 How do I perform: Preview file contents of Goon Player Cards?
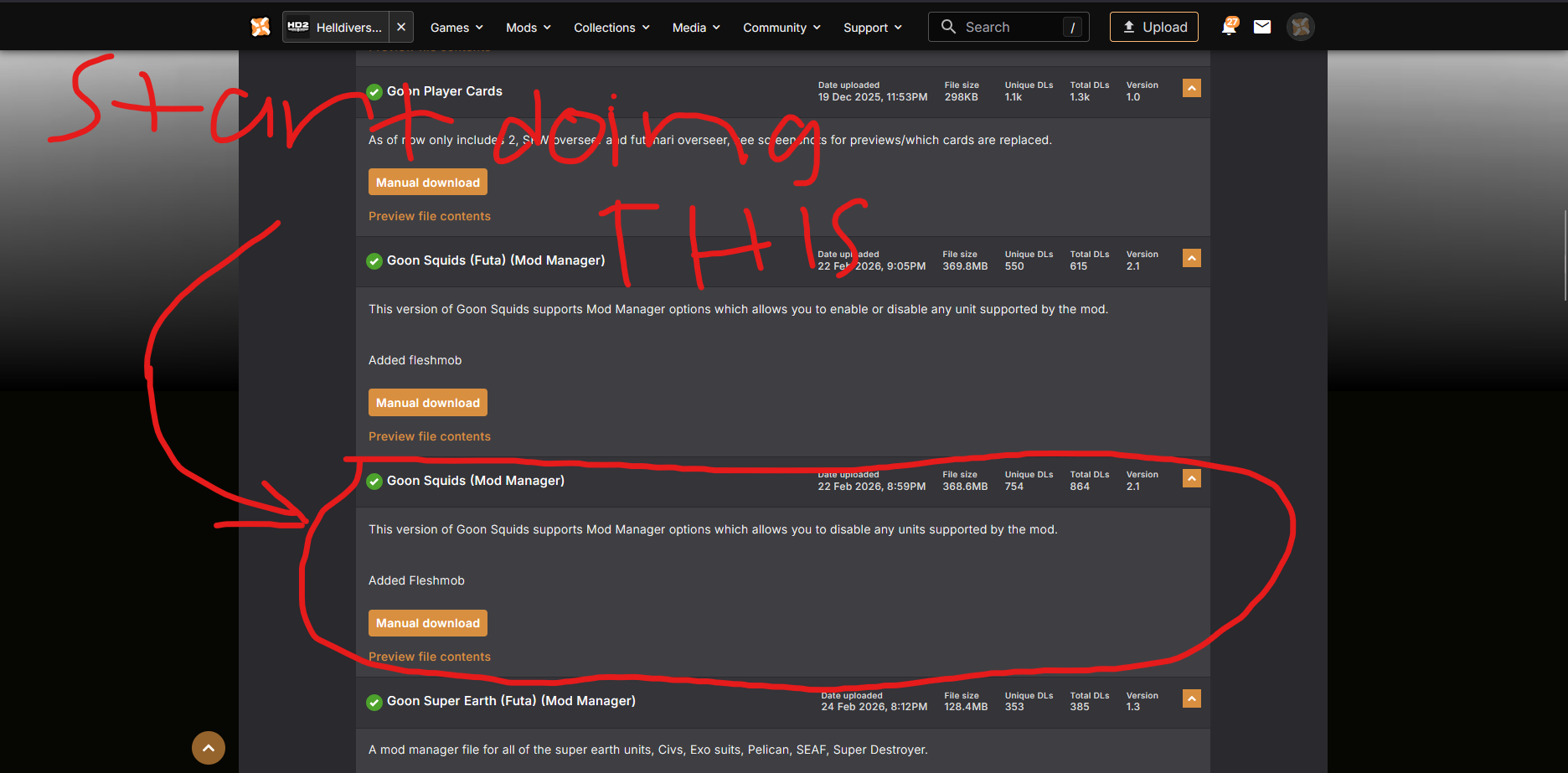click(x=430, y=216)
